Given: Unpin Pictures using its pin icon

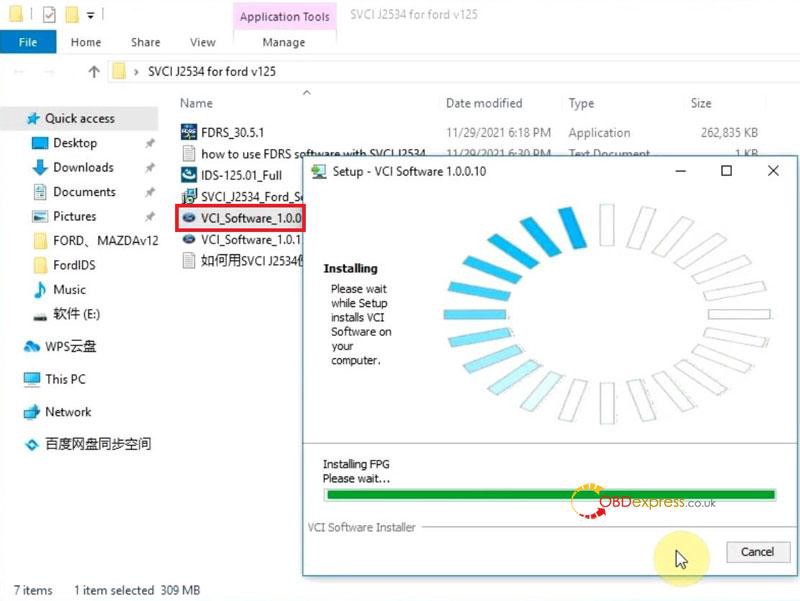Looking at the screenshot, I should 150,216.
